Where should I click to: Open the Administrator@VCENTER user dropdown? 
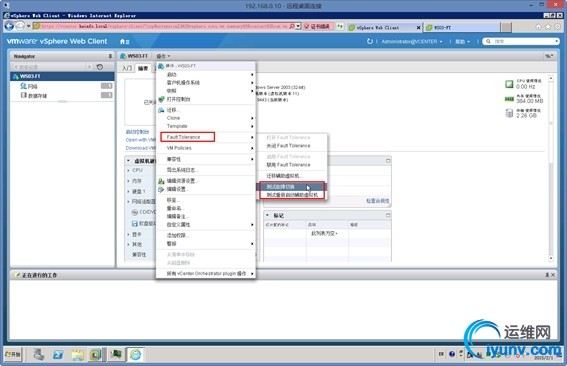412,42
